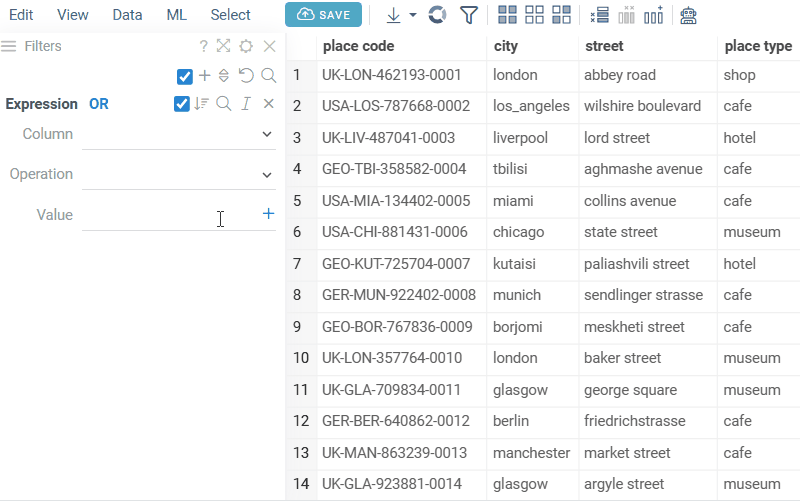The width and height of the screenshot is (800, 501).
Task: Select the borjomi city cell
Action: pos(533,327)
